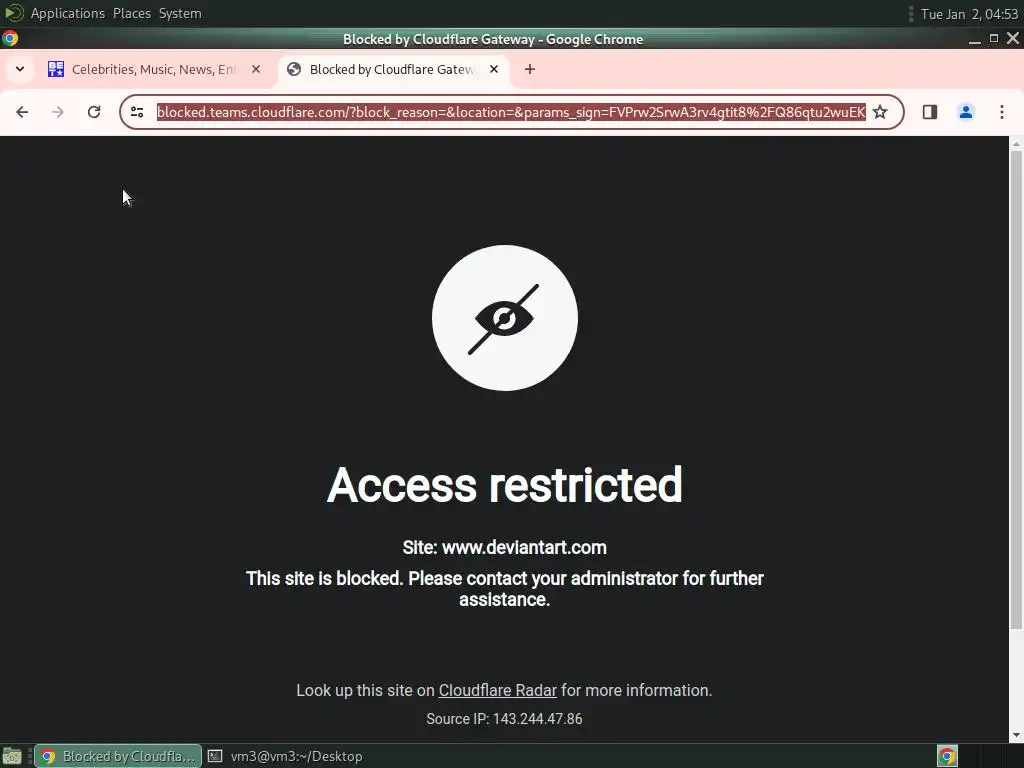
Task: View site information icon in address bar
Action: coord(137,112)
